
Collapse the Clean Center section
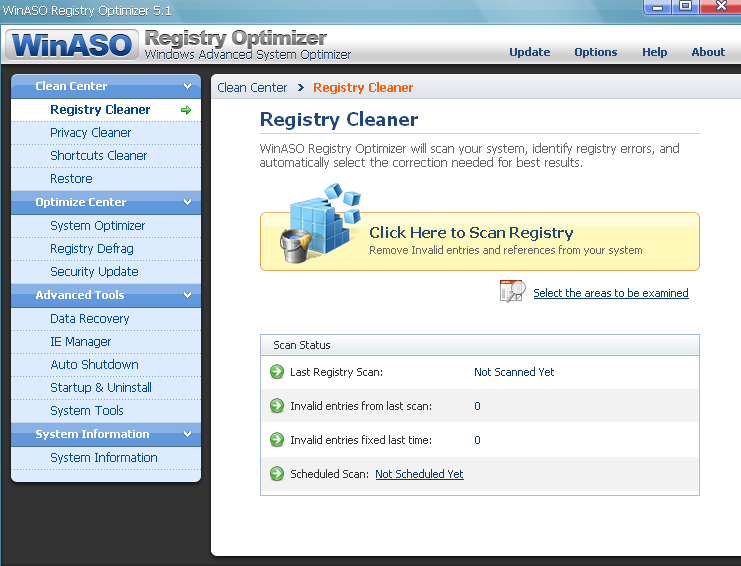[x=187, y=87]
